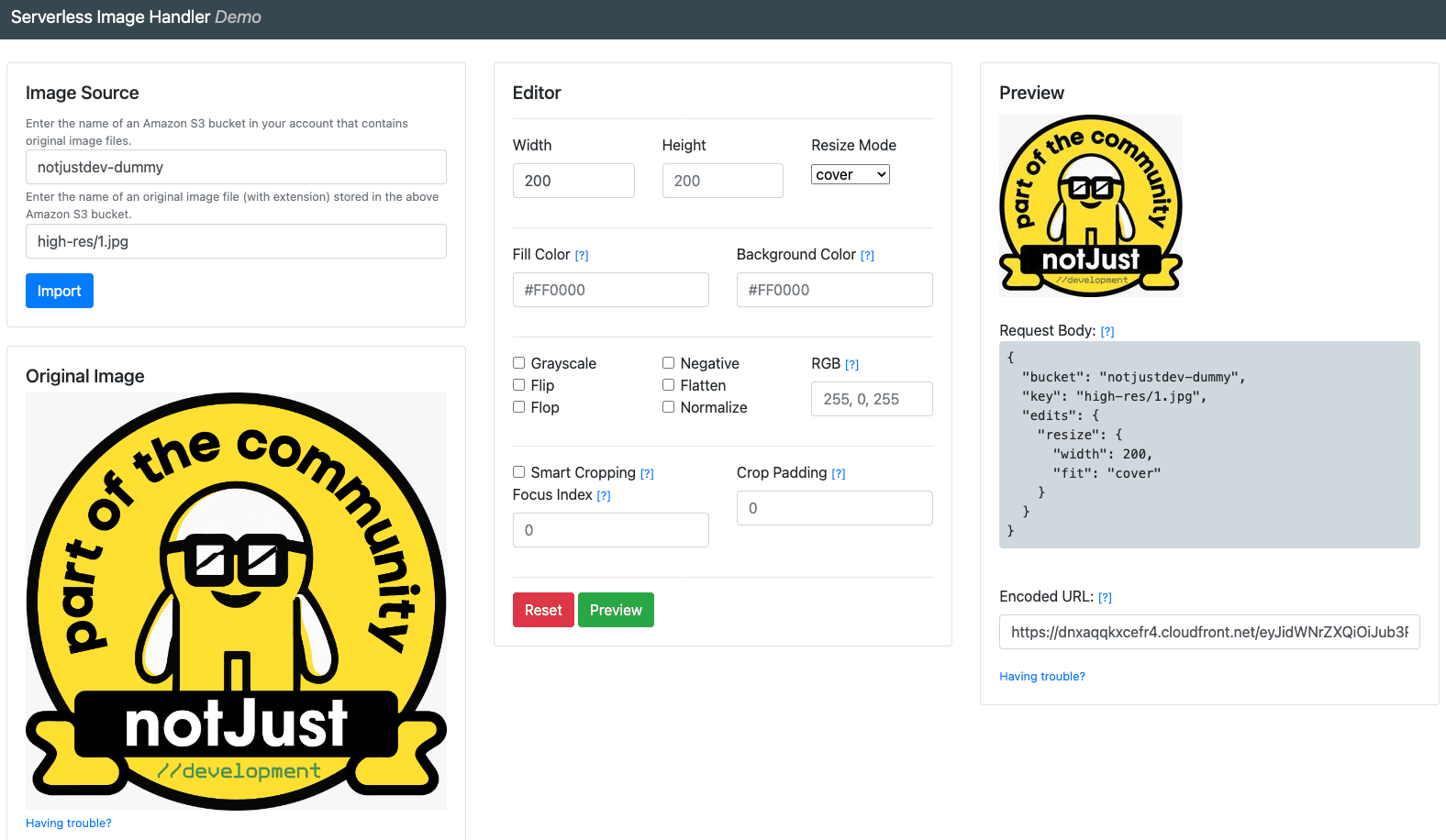Enable the Grayscale checkbox
This screenshot has width=1446, height=840.
click(x=519, y=363)
